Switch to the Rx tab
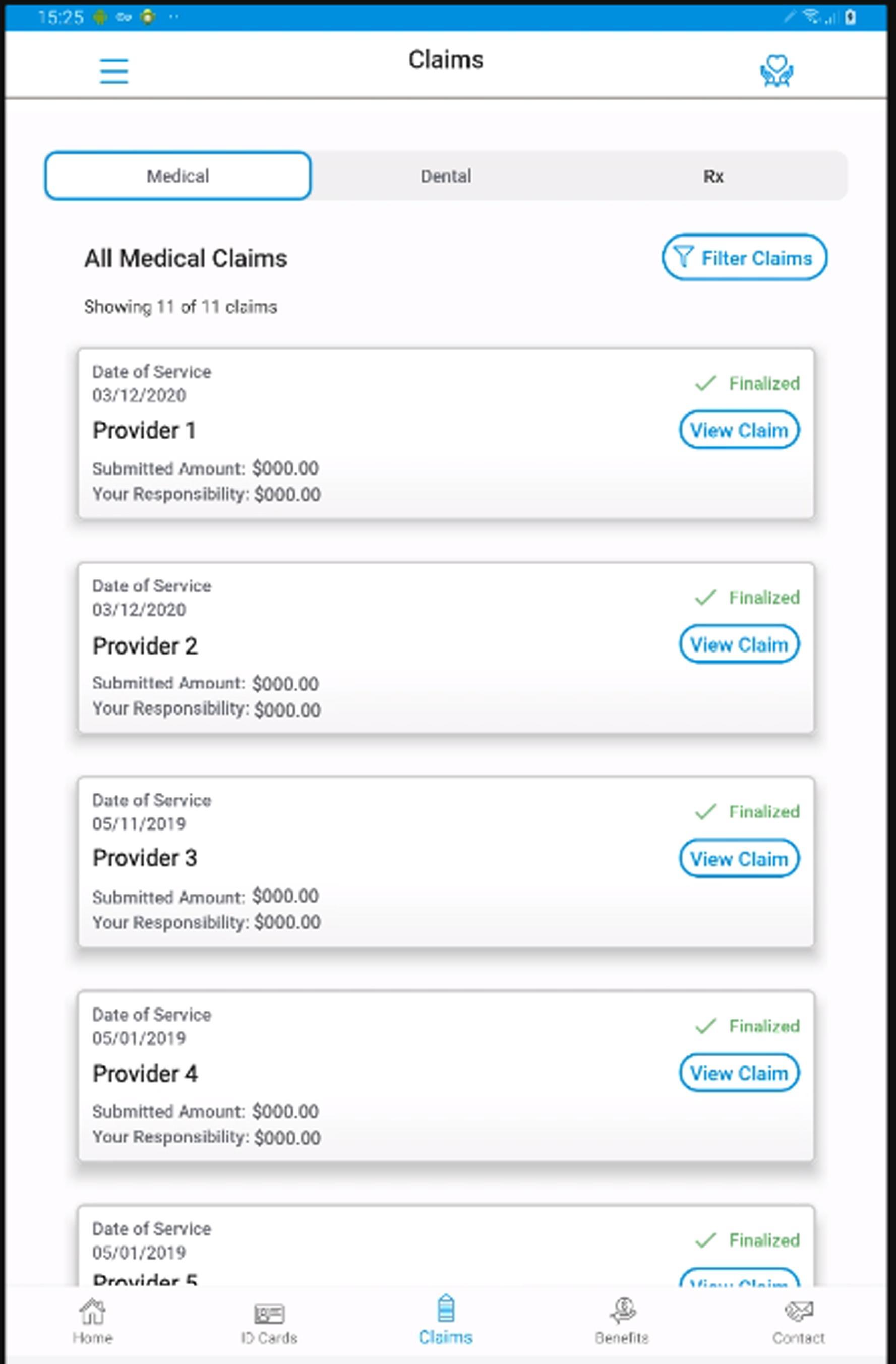 [713, 175]
